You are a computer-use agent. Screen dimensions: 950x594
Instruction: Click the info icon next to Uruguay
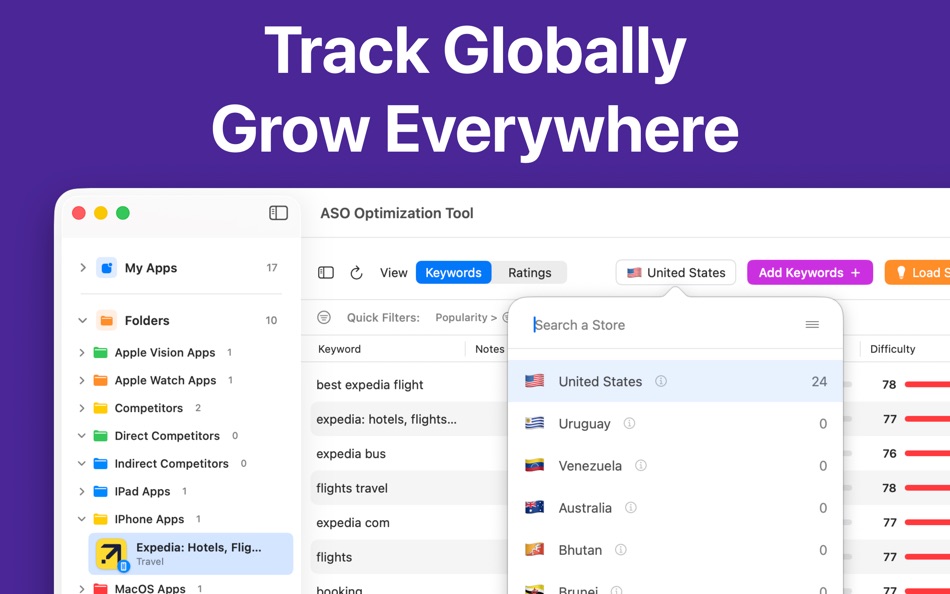(629, 423)
